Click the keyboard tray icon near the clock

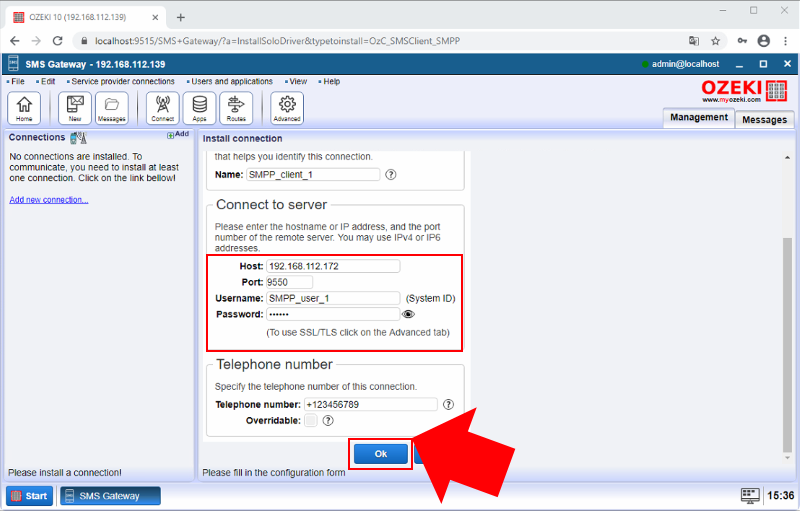pyautogui.click(x=750, y=495)
